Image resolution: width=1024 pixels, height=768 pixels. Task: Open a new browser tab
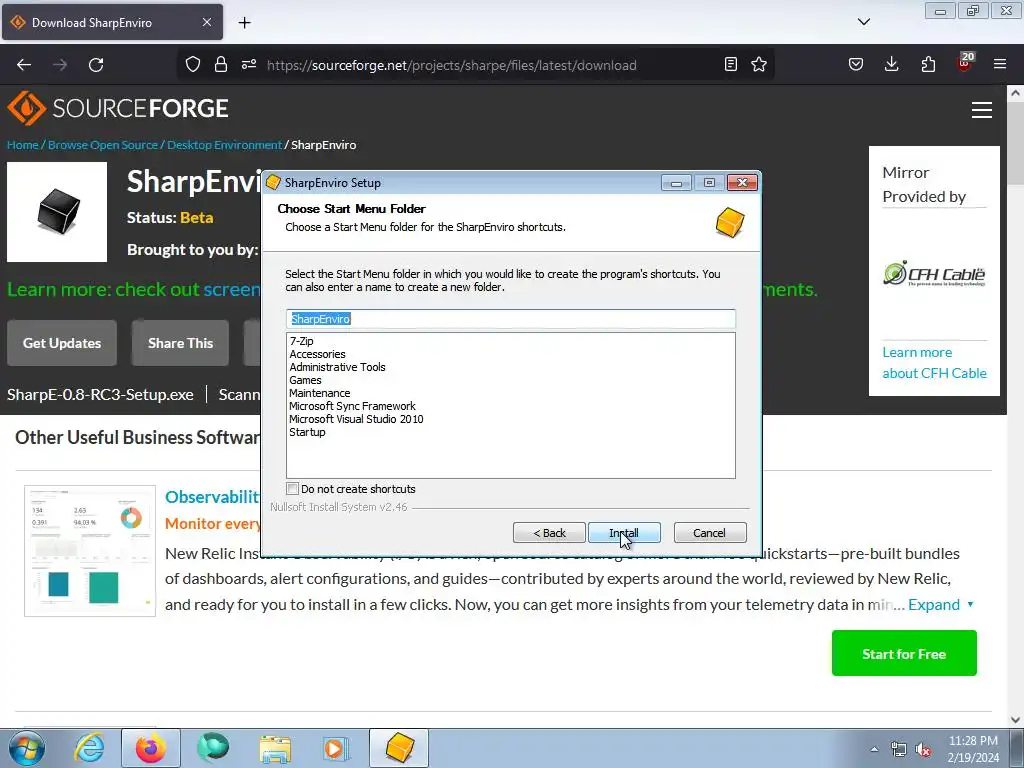point(244,23)
